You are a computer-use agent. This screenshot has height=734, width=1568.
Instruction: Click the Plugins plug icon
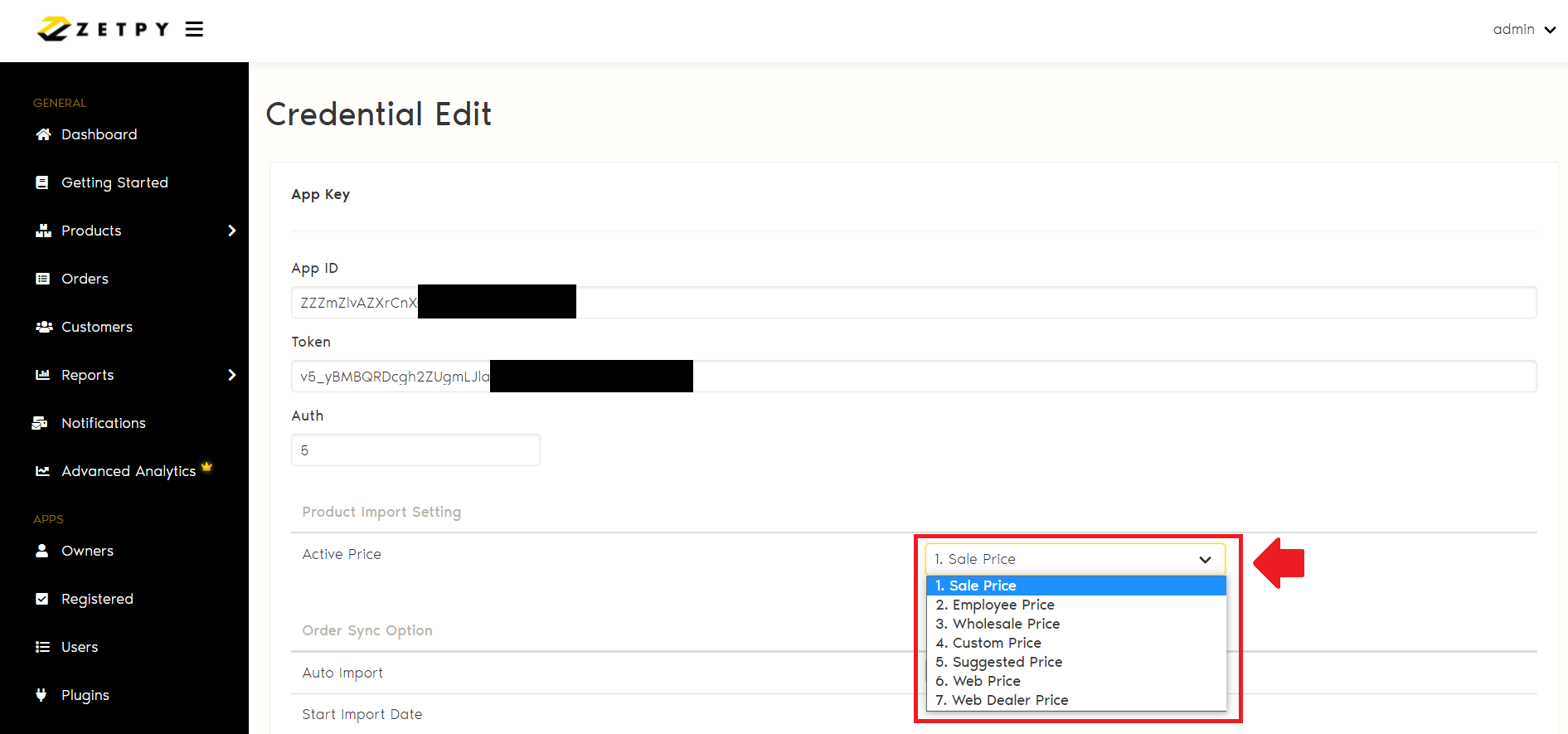(41, 695)
